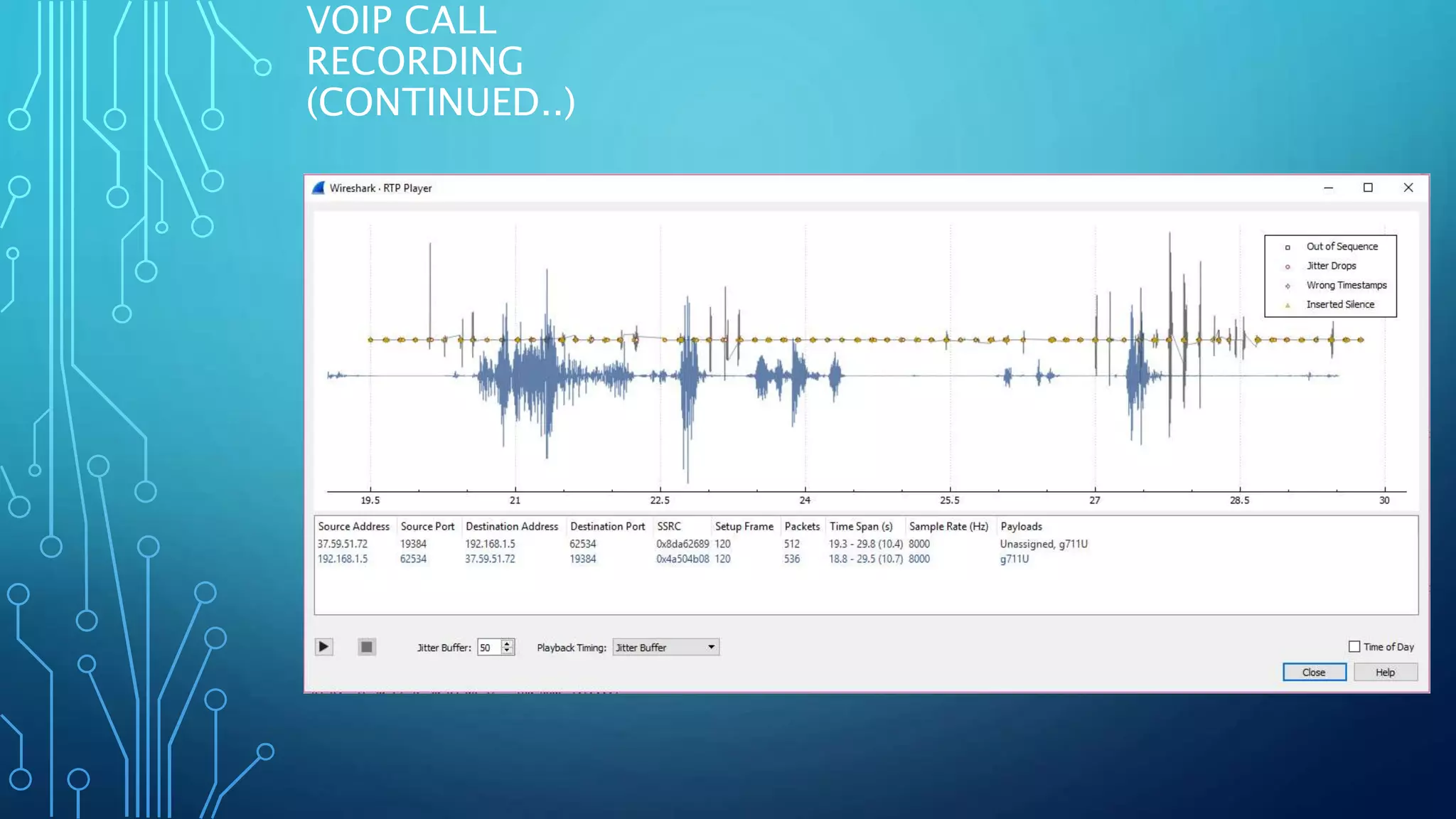Image resolution: width=1456 pixels, height=819 pixels.
Task: Minimize the RTP Player window
Action: click(1328, 188)
